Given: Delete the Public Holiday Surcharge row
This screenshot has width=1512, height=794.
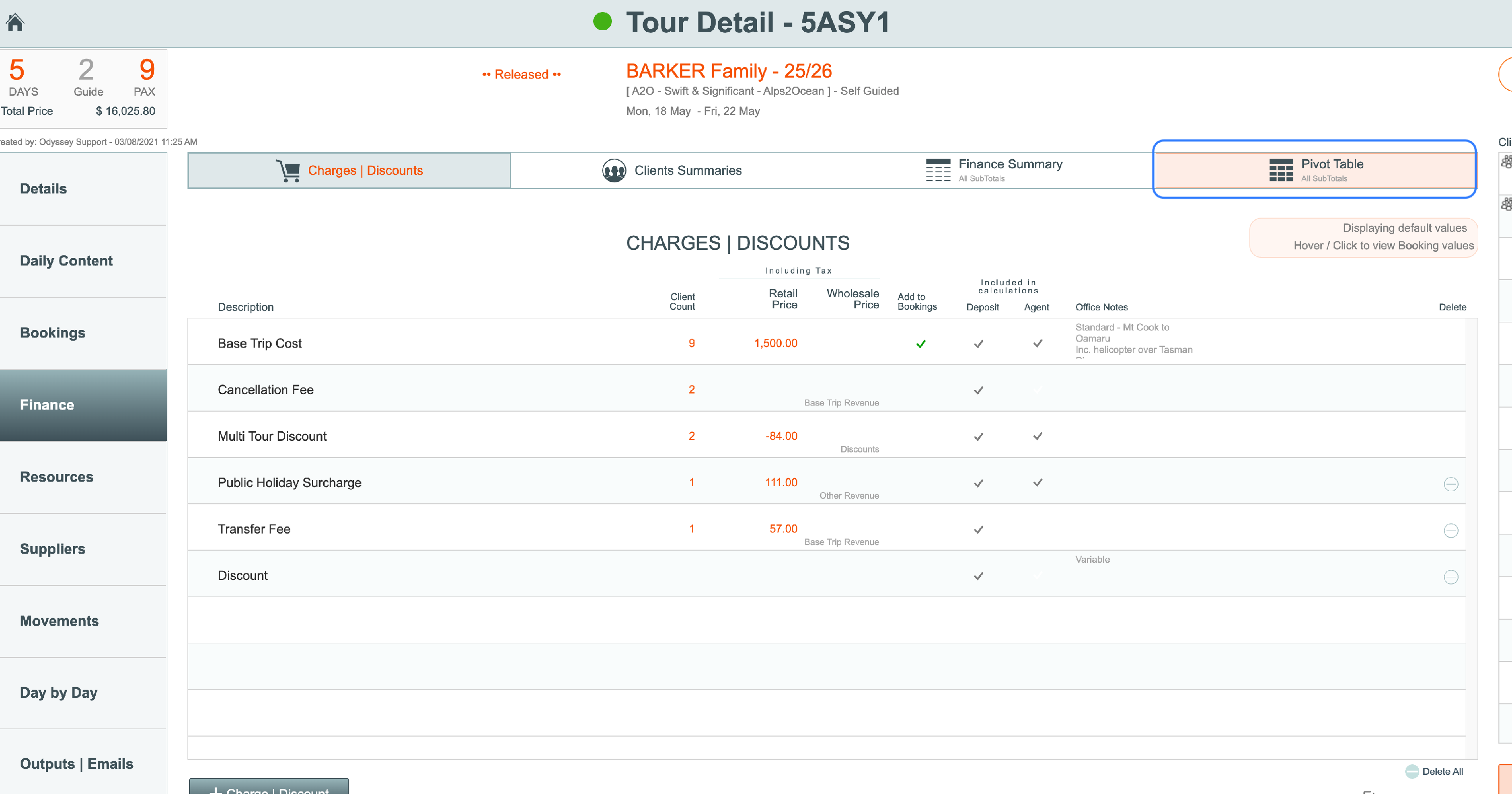Looking at the screenshot, I should 1451,484.
